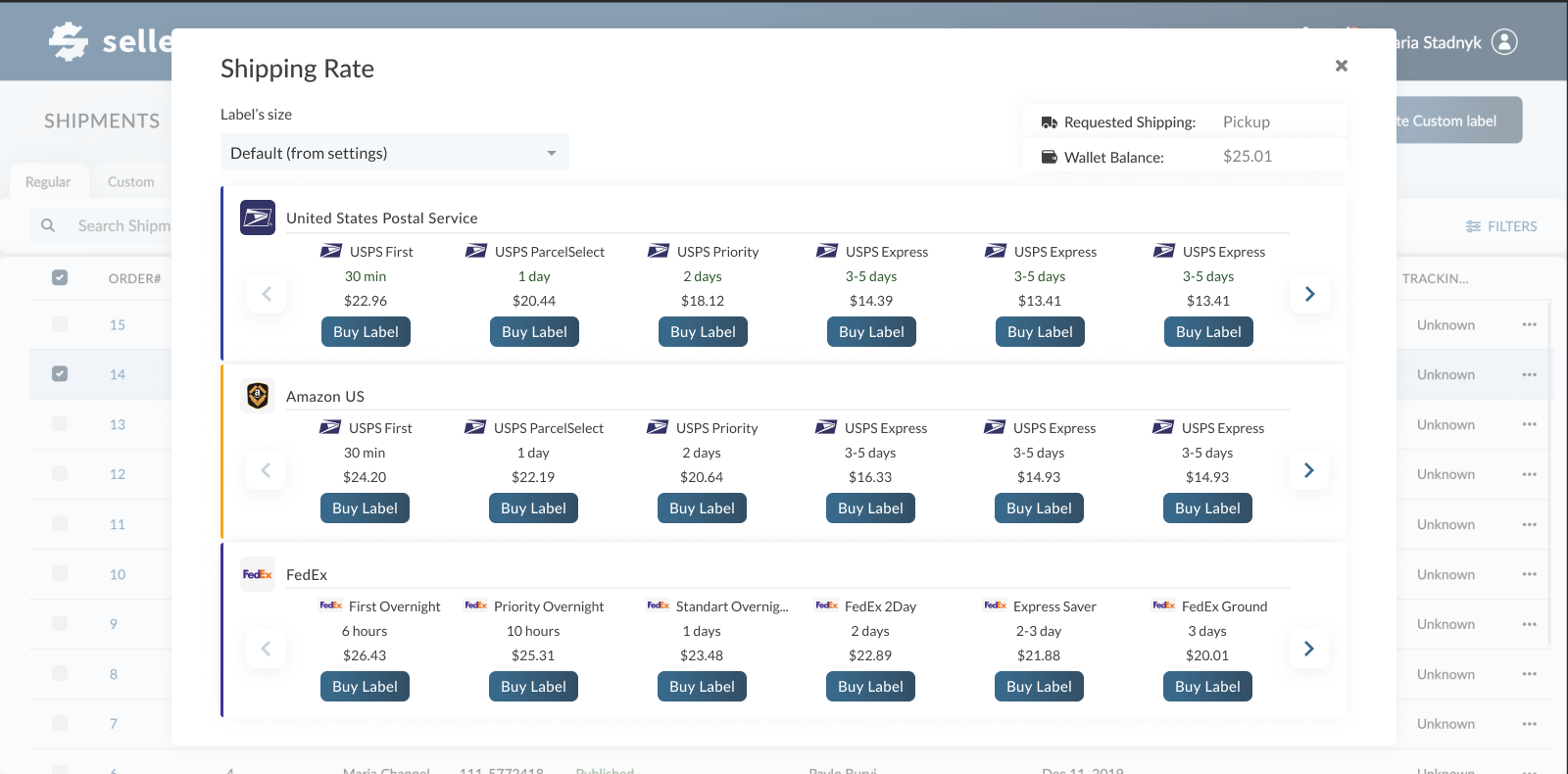Click the Amazon US carrier logo
The width and height of the screenshot is (1568, 774).
point(258,396)
